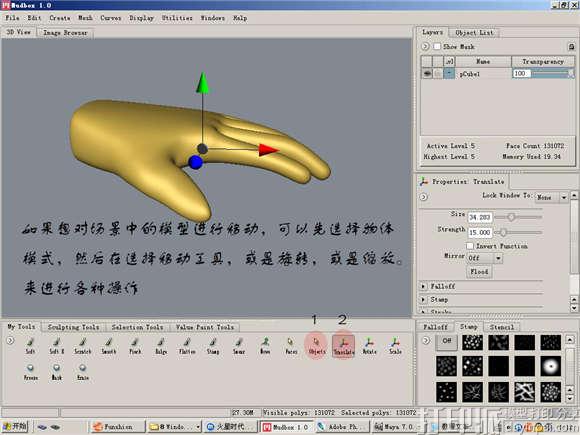580x435 pixels.
Task: Switch to Image Browser tab
Action: [x=65, y=33]
